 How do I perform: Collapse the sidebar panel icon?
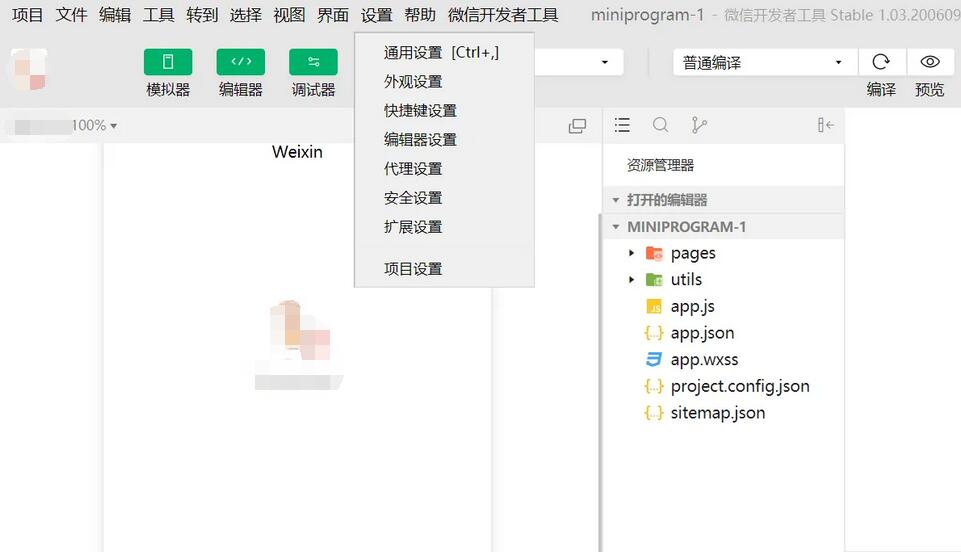coord(826,125)
